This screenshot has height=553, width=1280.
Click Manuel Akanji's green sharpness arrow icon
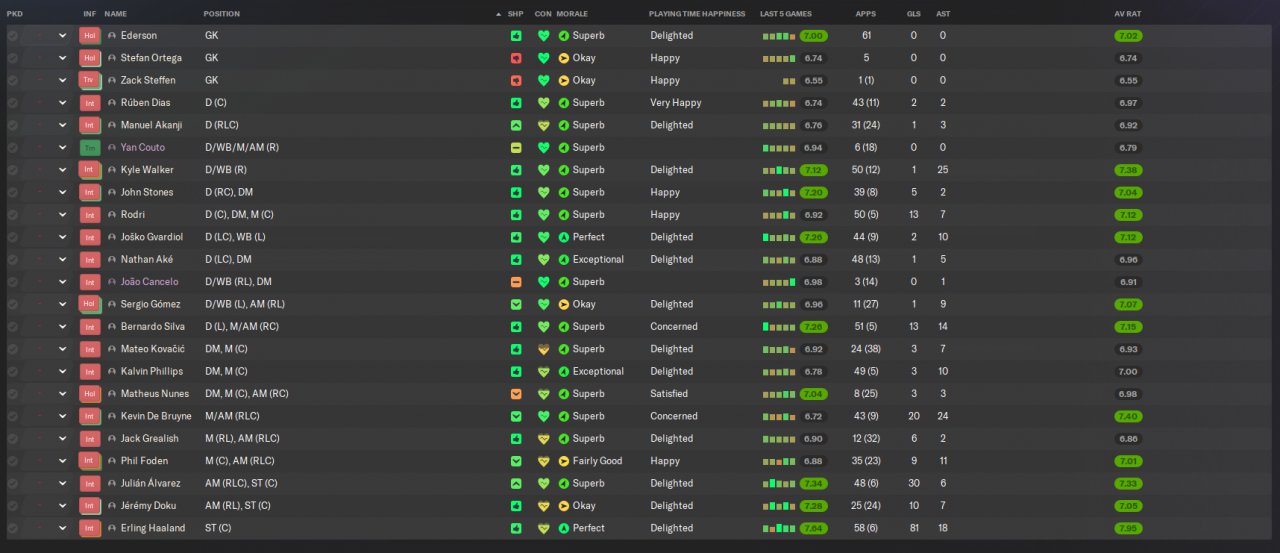516,125
